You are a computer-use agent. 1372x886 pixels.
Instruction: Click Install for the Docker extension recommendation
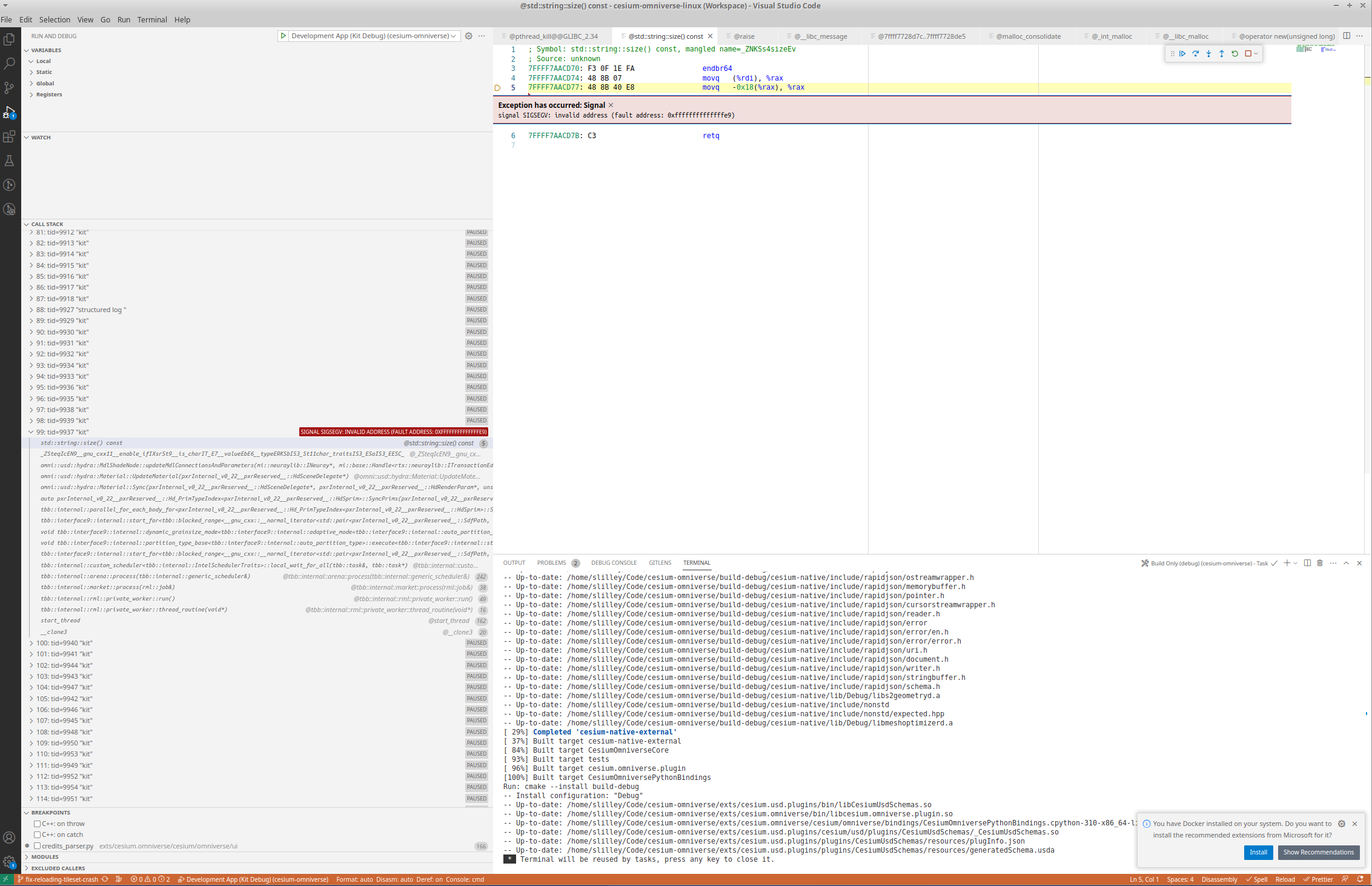[x=1258, y=852]
